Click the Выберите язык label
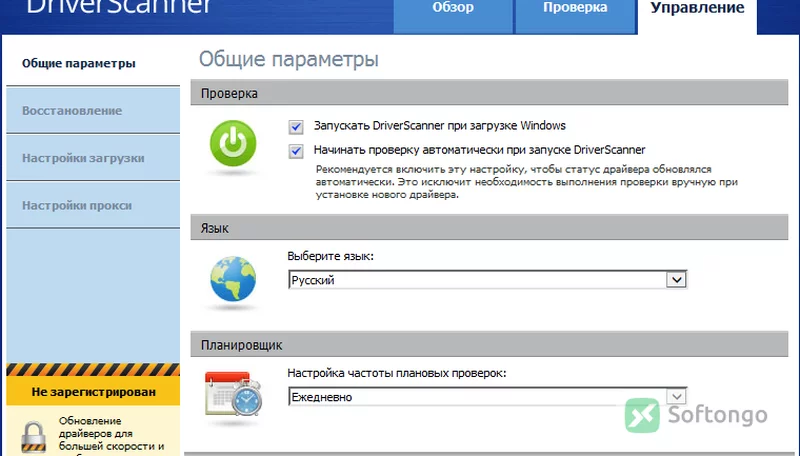 tap(331, 256)
